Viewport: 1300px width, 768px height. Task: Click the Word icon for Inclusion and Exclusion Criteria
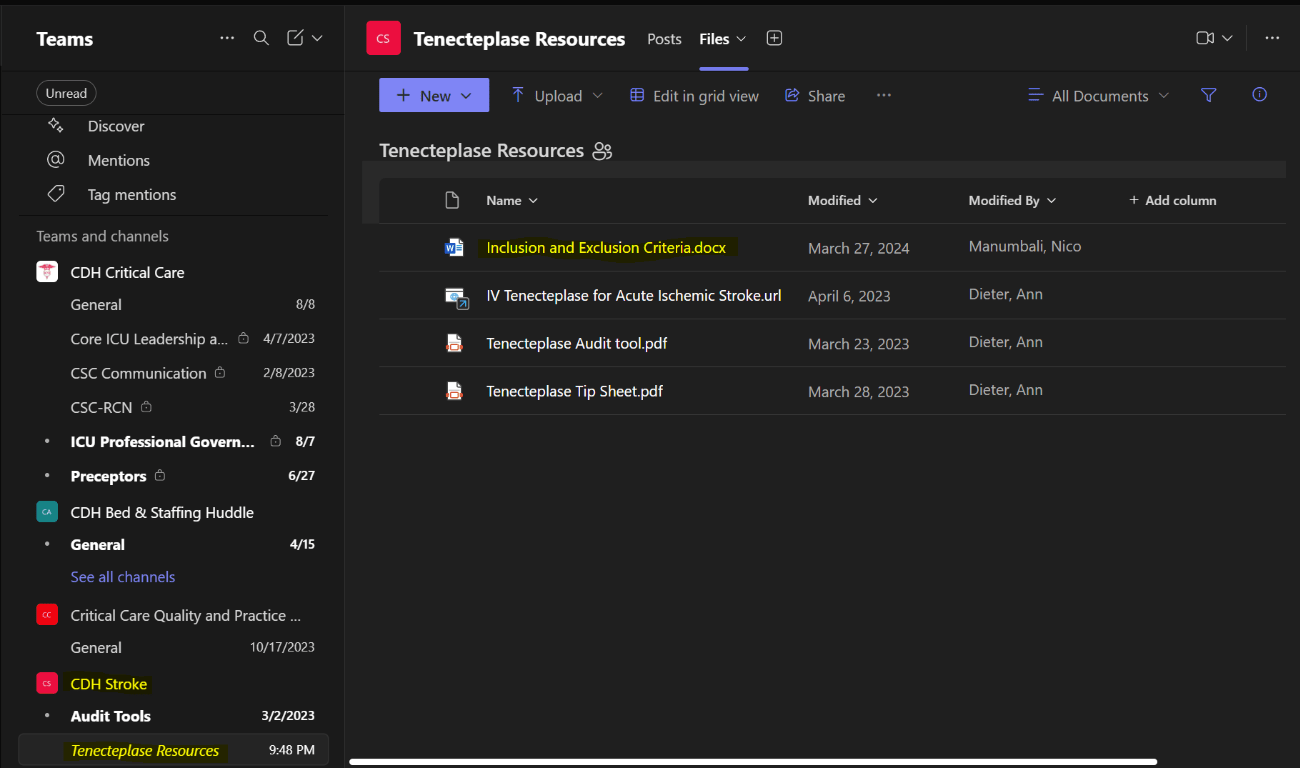click(454, 247)
